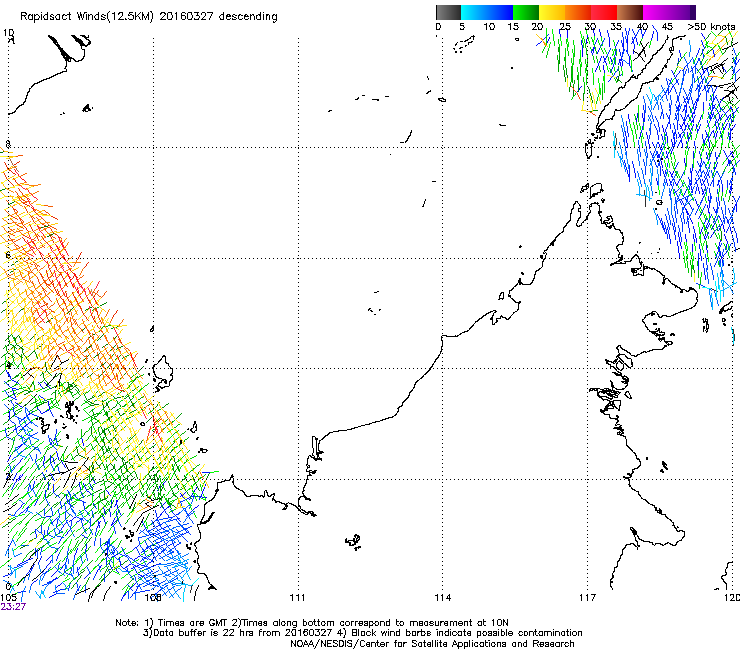Click the '114' longitude axis label
This screenshot has width=740, height=650.
coord(442,598)
